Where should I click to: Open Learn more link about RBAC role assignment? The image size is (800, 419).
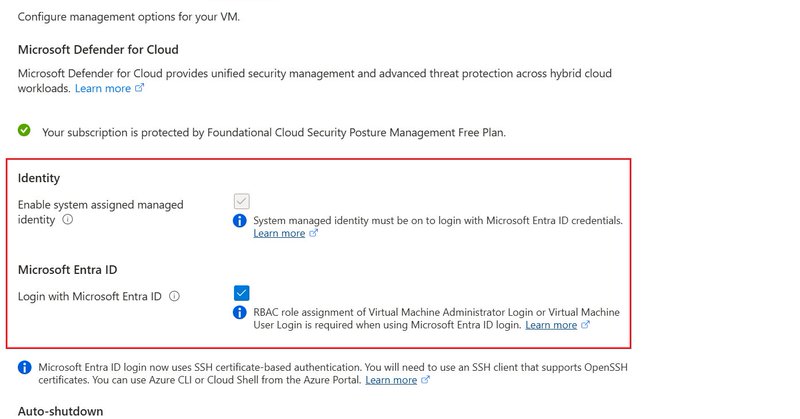coord(551,325)
